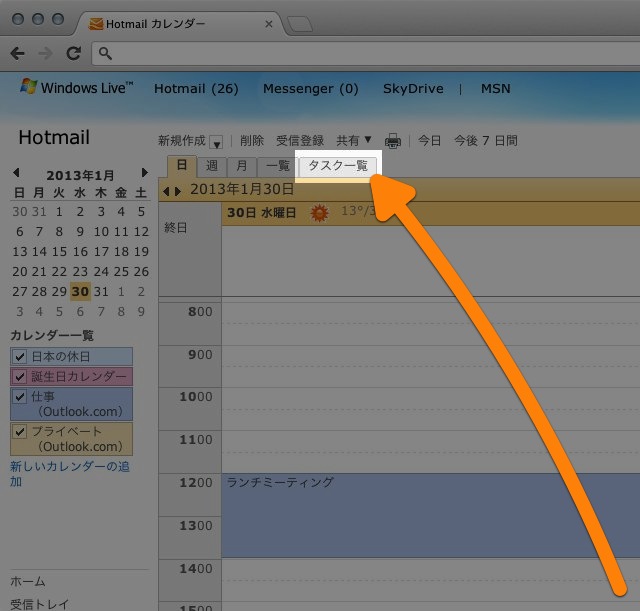Select date 12 in mini calendar
640x611 pixels.
(141, 231)
